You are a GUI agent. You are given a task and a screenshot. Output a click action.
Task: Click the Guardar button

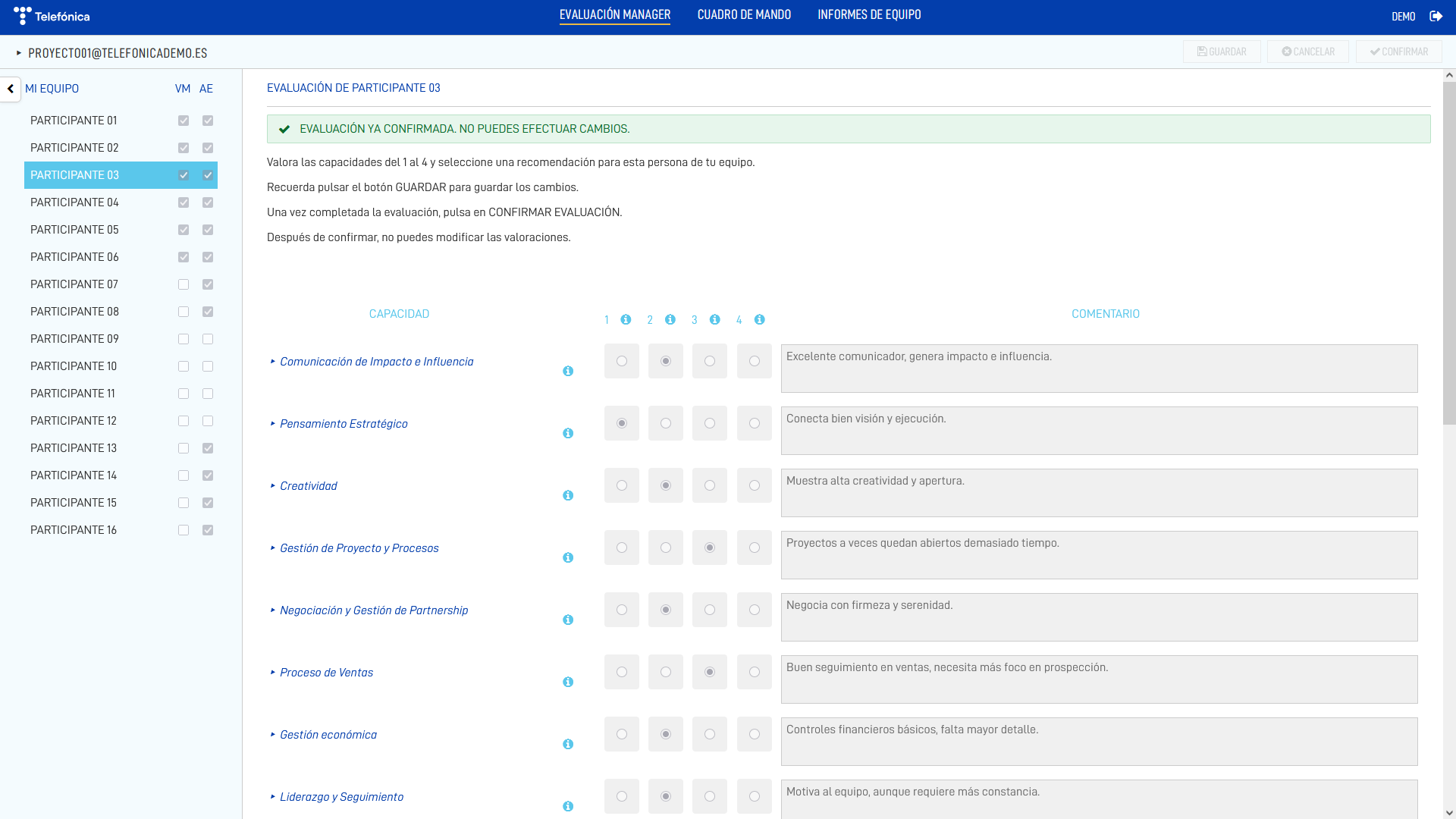(1221, 52)
